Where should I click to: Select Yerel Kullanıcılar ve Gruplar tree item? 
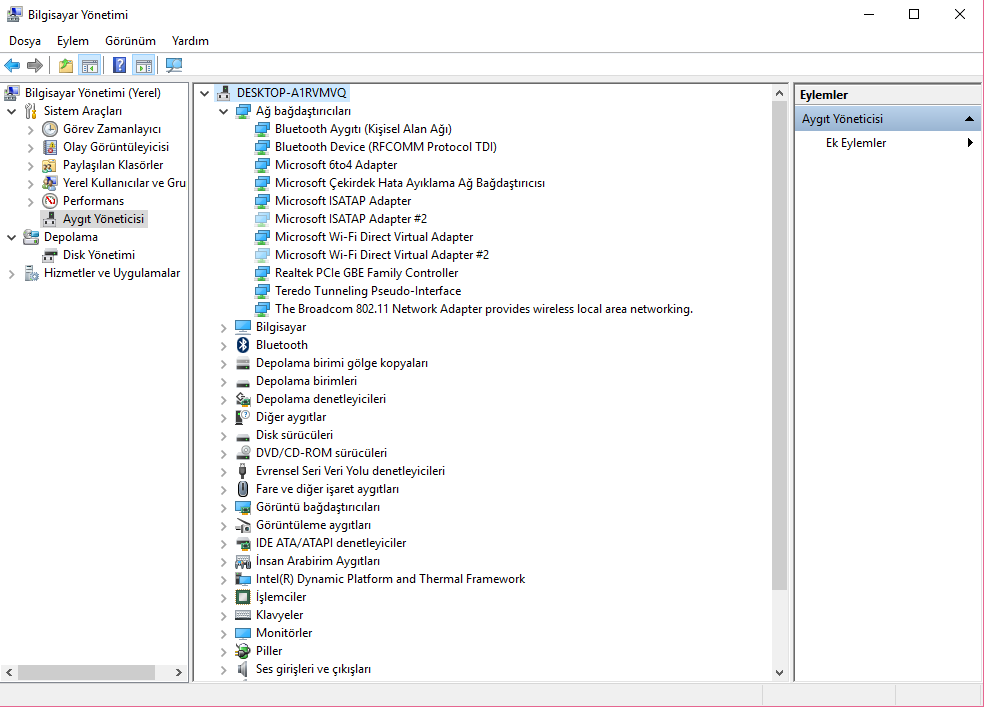coord(124,183)
